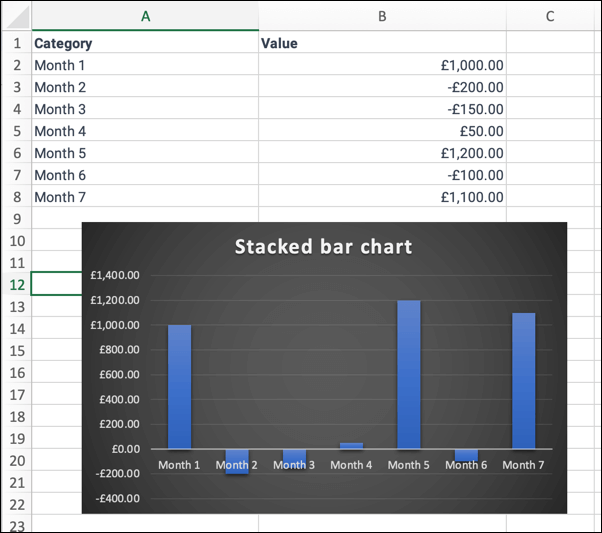Click the Month 6 axis label
The width and height of the screenshot is (602, 533).
click(466, 465)
